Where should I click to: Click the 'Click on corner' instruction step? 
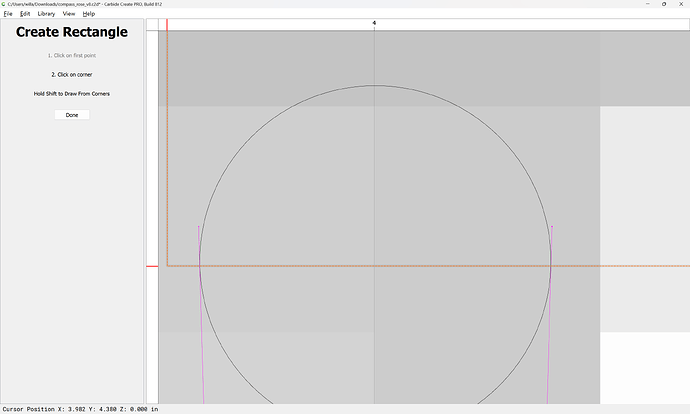pyautogui.click(x=72, y=74)
